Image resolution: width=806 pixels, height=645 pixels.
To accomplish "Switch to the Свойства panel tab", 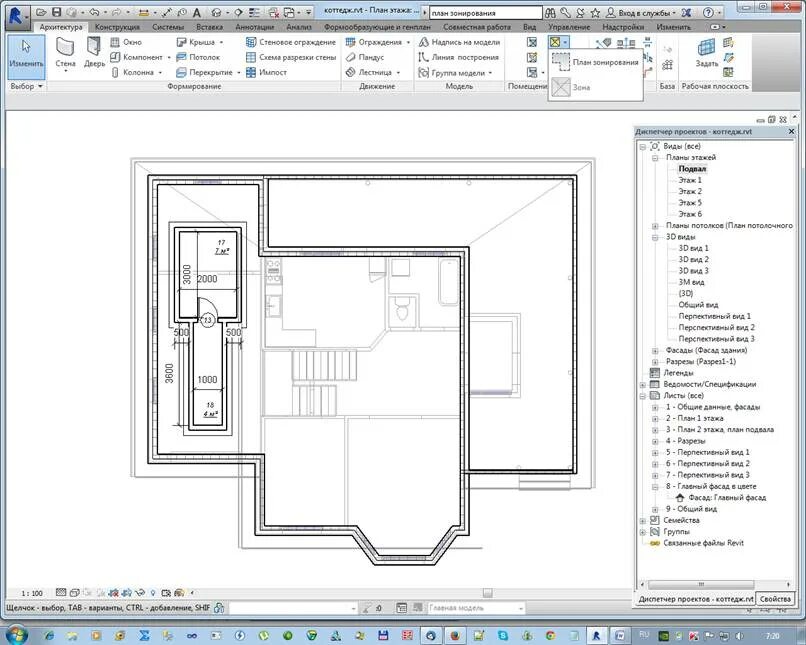I will pyautogui.click(x=775, y=599).
